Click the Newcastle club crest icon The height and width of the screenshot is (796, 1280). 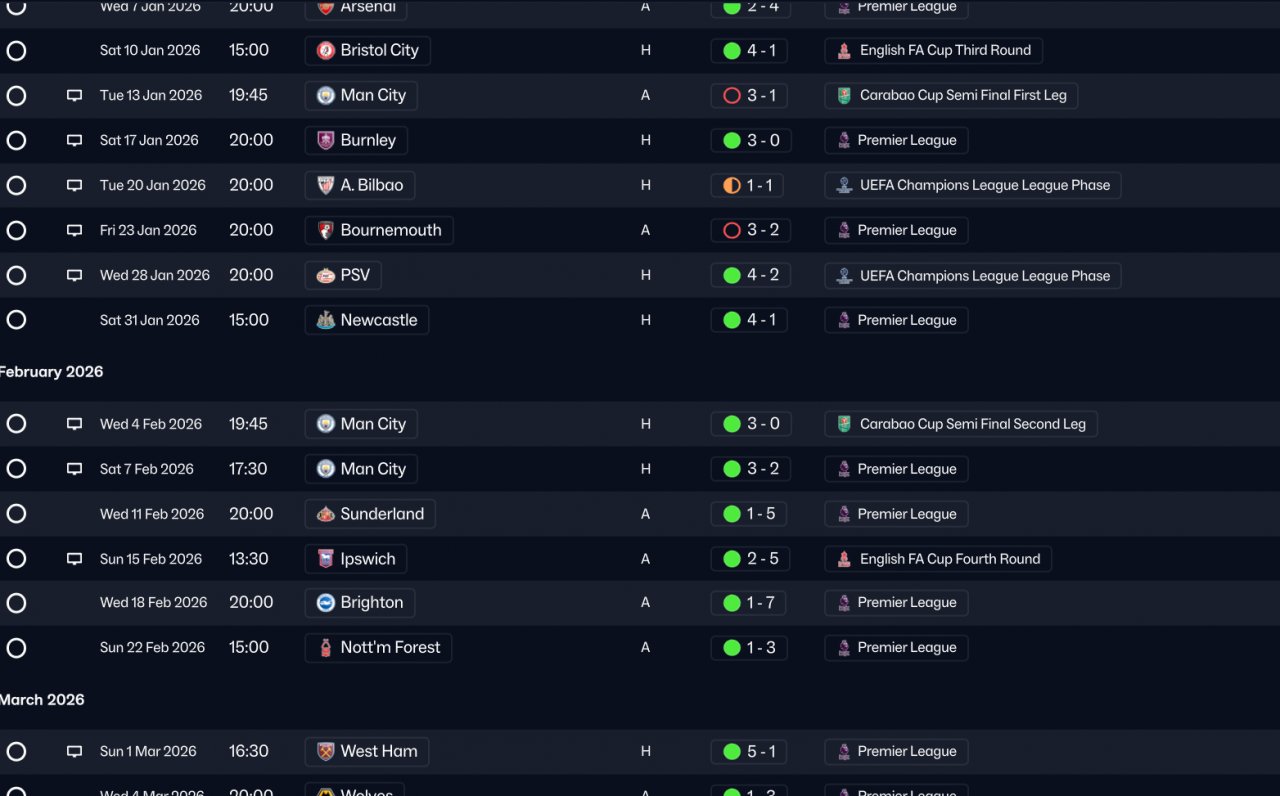[325, 320]
